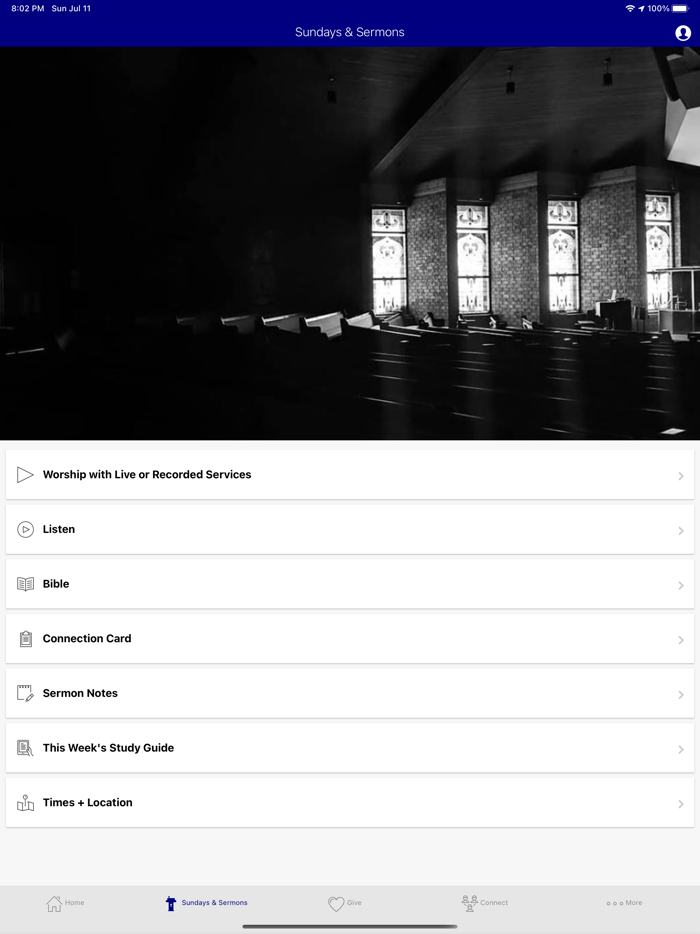Tap the Study Guide document icon
The image size is (700, 934).
pos(25,748)
